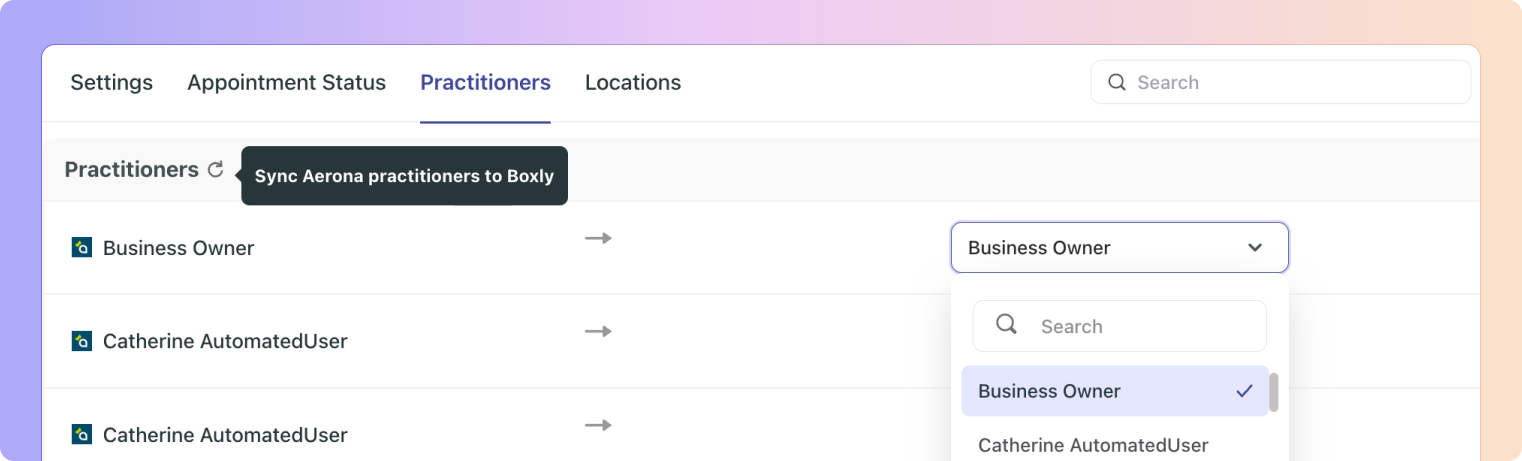
Task: Select the Practitioners tab
Action: pyautogui.click(x=485, y=83)
